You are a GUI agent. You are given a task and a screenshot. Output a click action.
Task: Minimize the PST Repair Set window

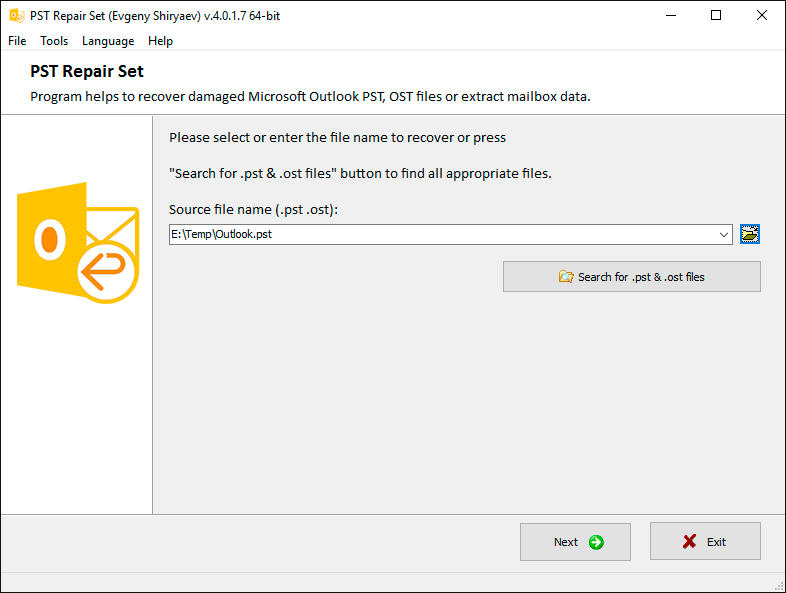tap(671, 16)
